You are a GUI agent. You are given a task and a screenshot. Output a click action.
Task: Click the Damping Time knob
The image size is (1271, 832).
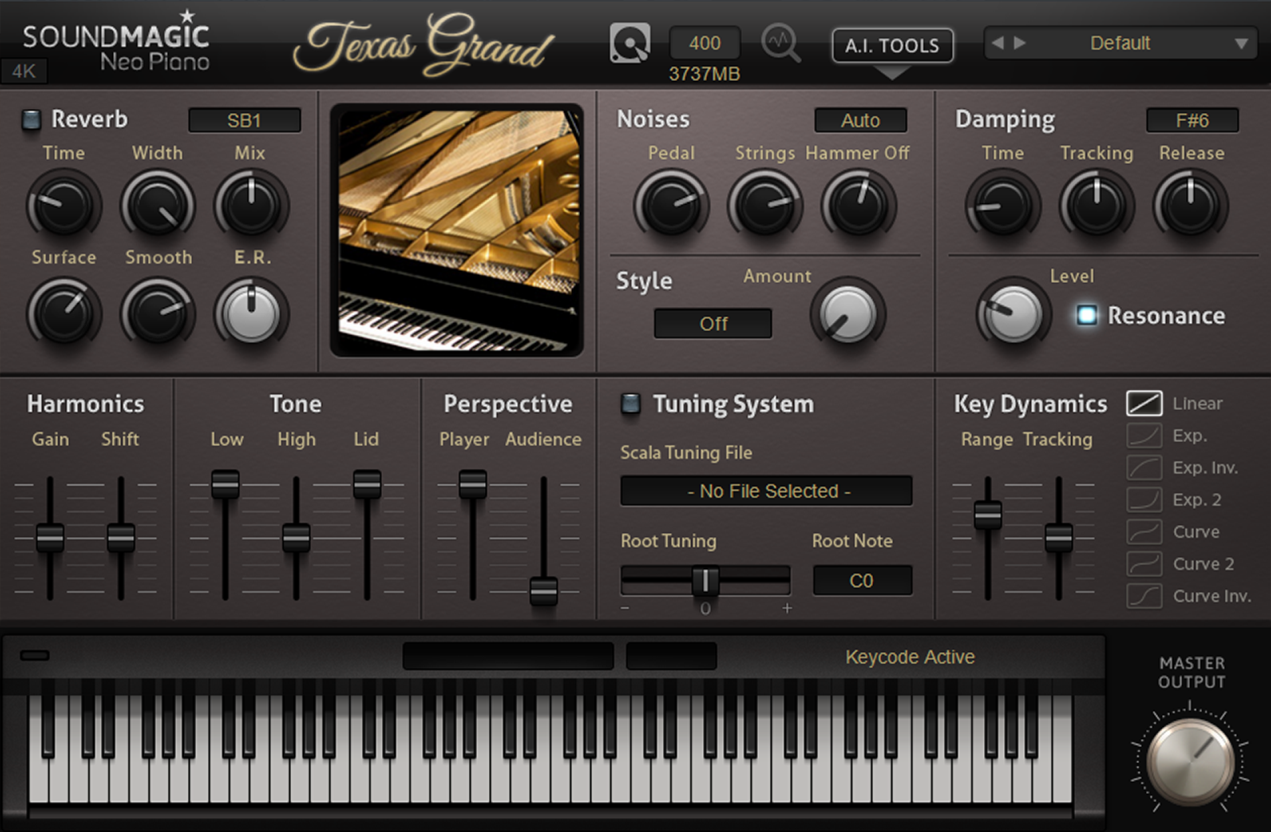coord(1002,205)
